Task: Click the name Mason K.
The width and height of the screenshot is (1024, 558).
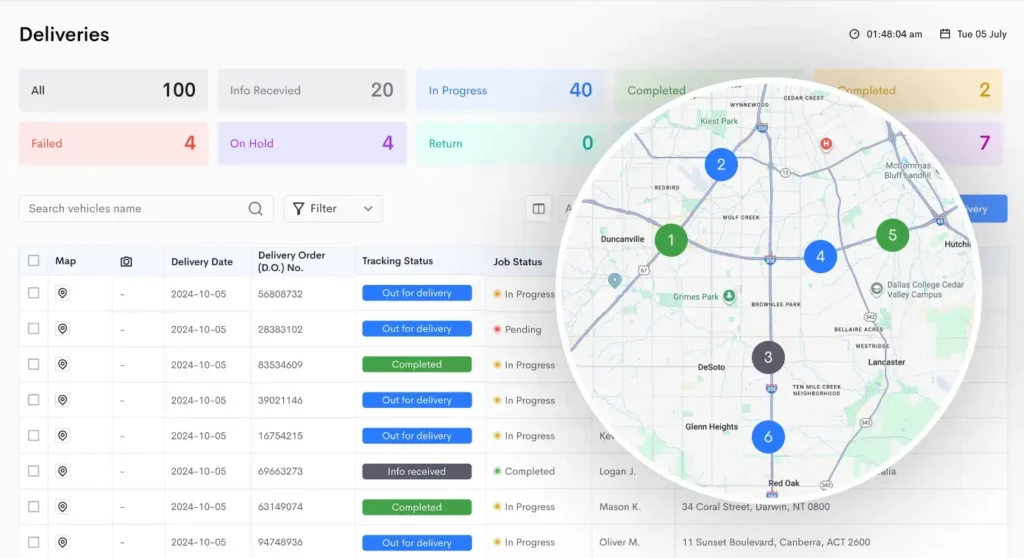Action: [x=620, y=507]
